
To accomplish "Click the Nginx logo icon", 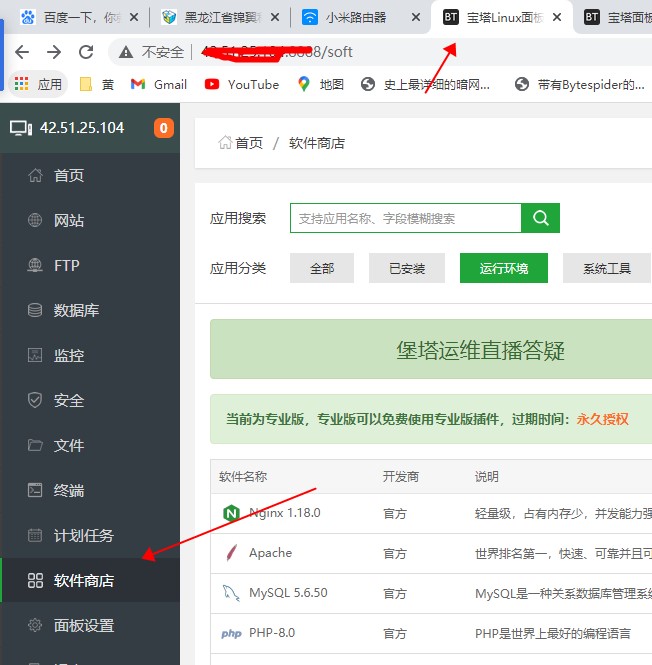I will tap(231, 514).
